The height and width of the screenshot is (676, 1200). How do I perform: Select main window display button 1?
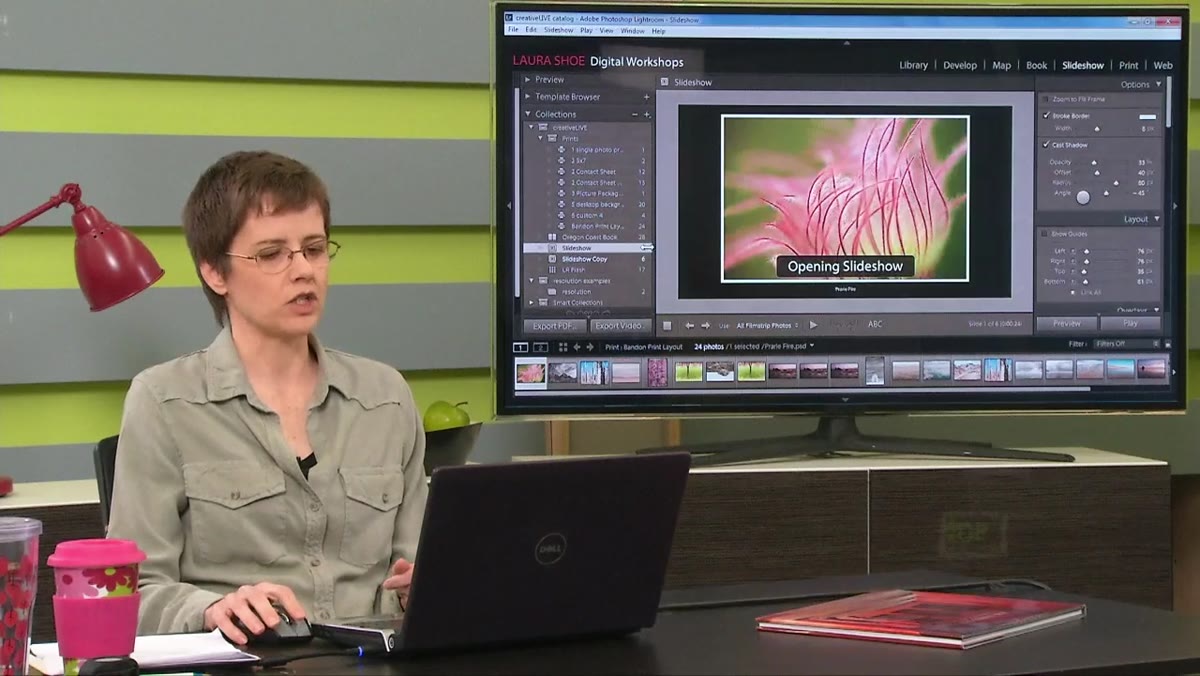520,347
